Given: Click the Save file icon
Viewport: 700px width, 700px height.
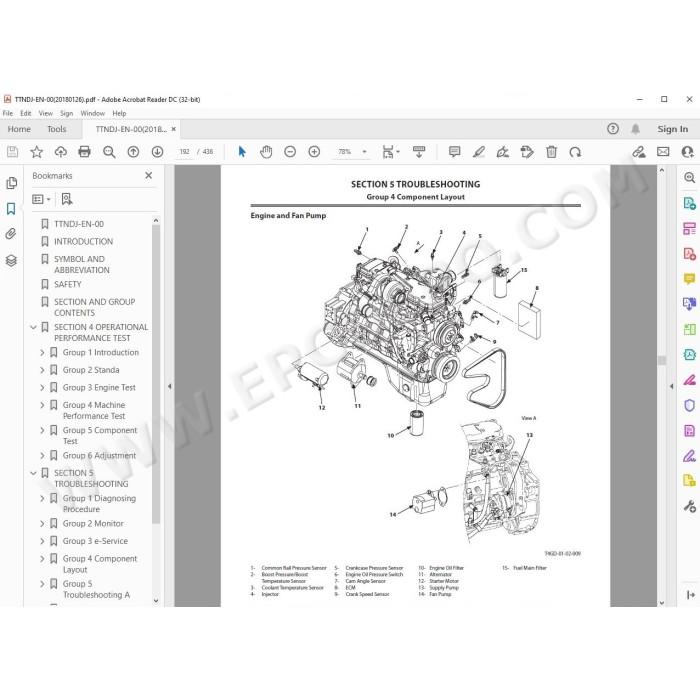Looking at the screenshot, I should pos(12,152).
